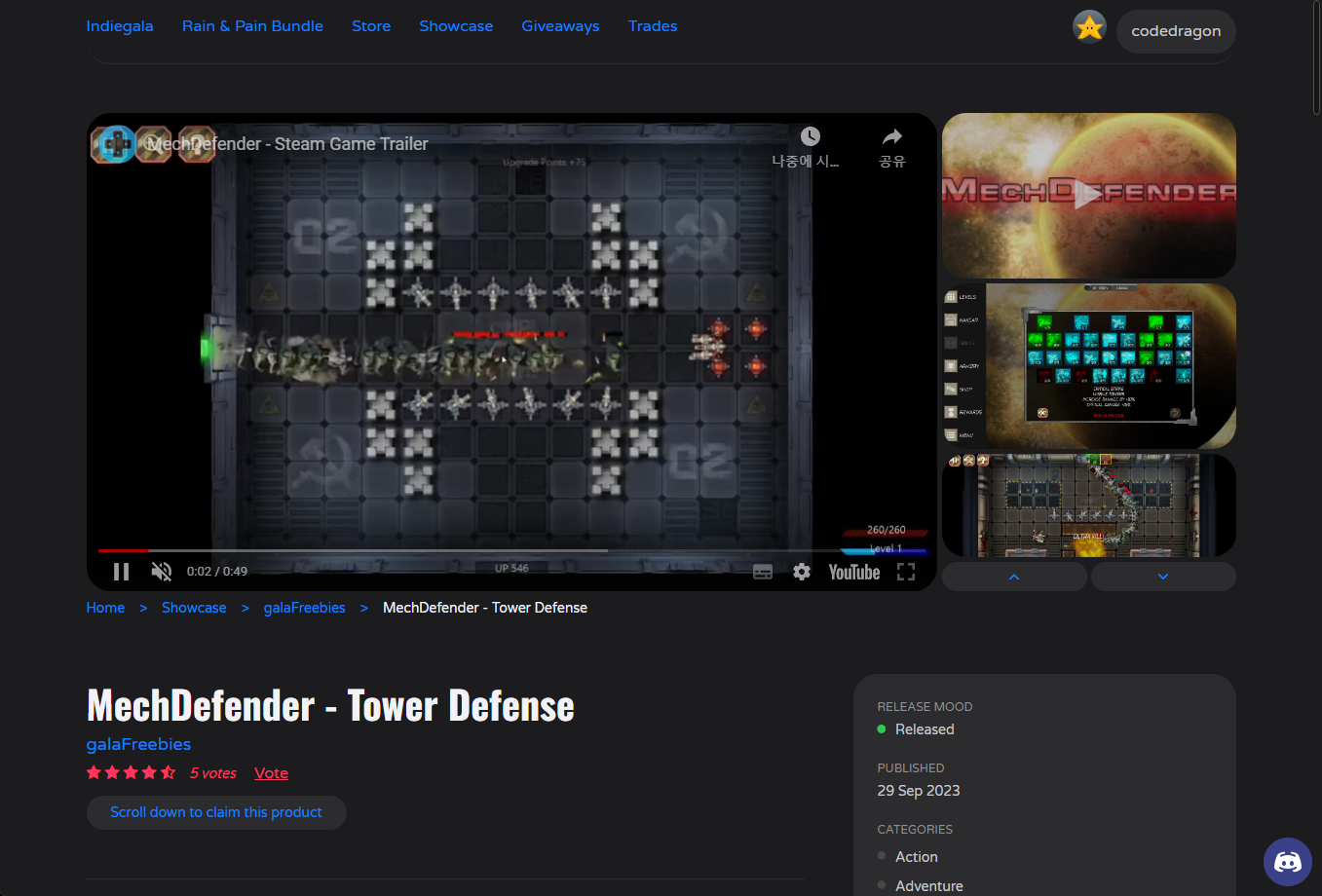This screenshot has width=1322, height=896.
Task: Open Discord chat floating icon
Action: point(1288,862)
